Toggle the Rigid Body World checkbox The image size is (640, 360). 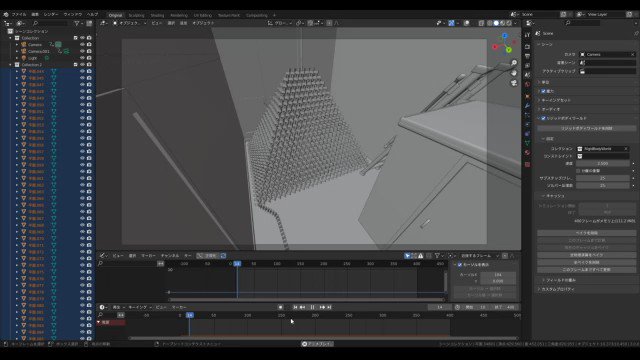click(543, 118)
